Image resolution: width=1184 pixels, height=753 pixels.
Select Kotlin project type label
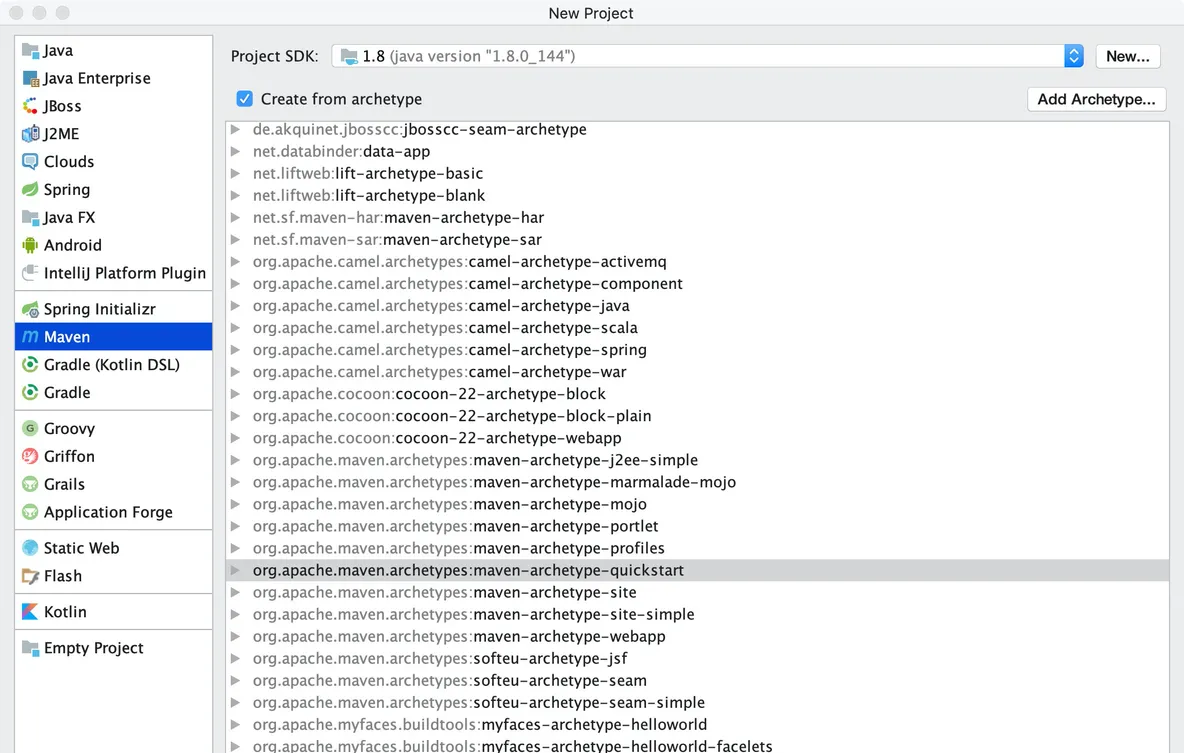pos(65,612)
